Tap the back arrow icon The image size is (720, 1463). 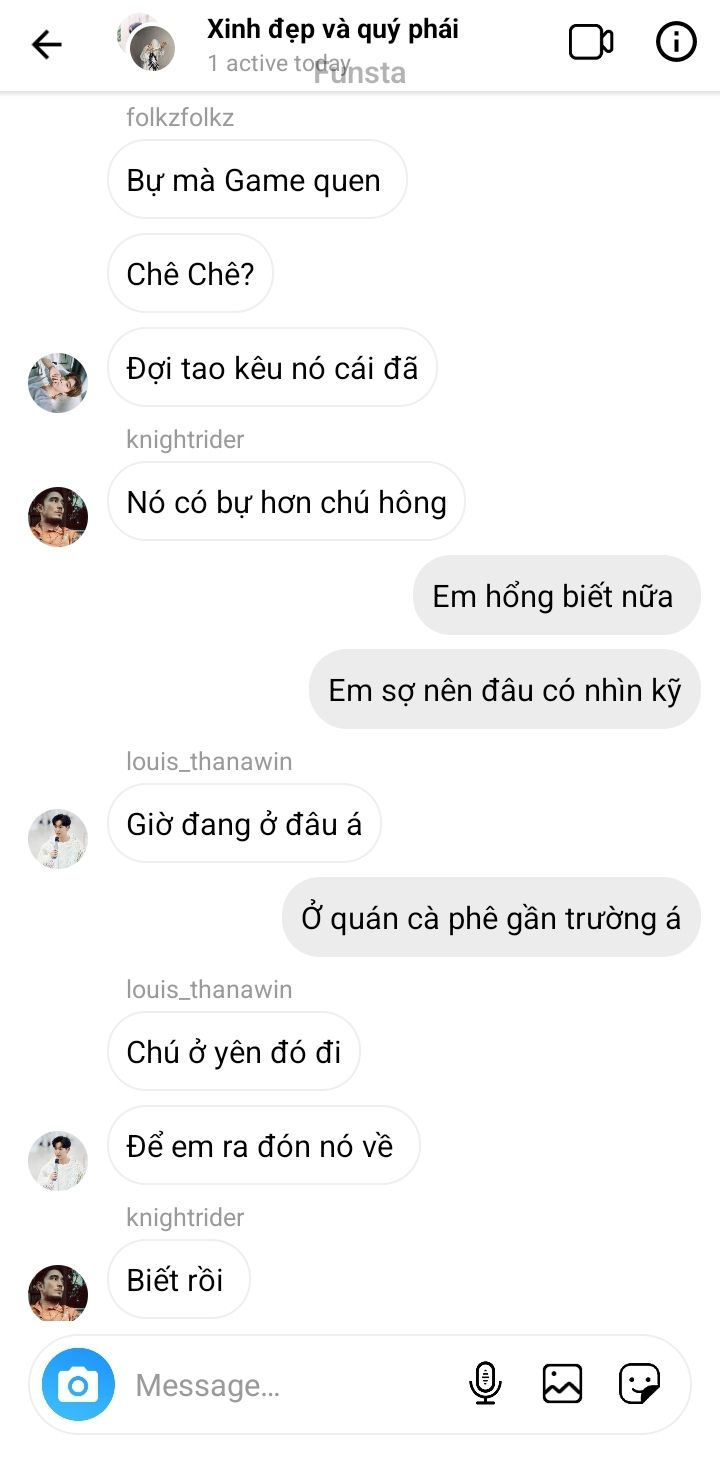(47, 44)
